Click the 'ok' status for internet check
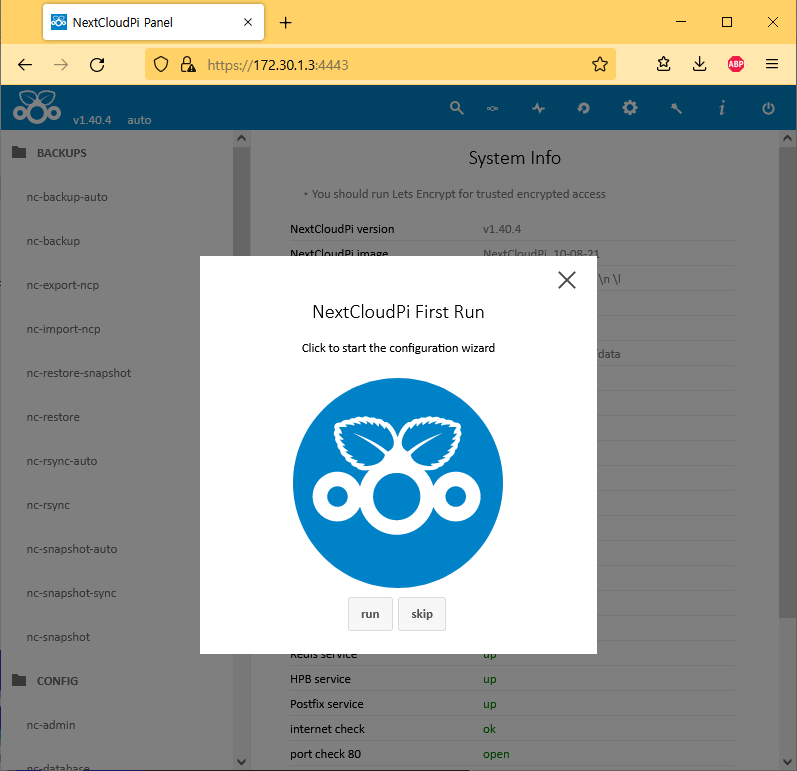This screenshot has width=797, height=771. coord(489,729)
